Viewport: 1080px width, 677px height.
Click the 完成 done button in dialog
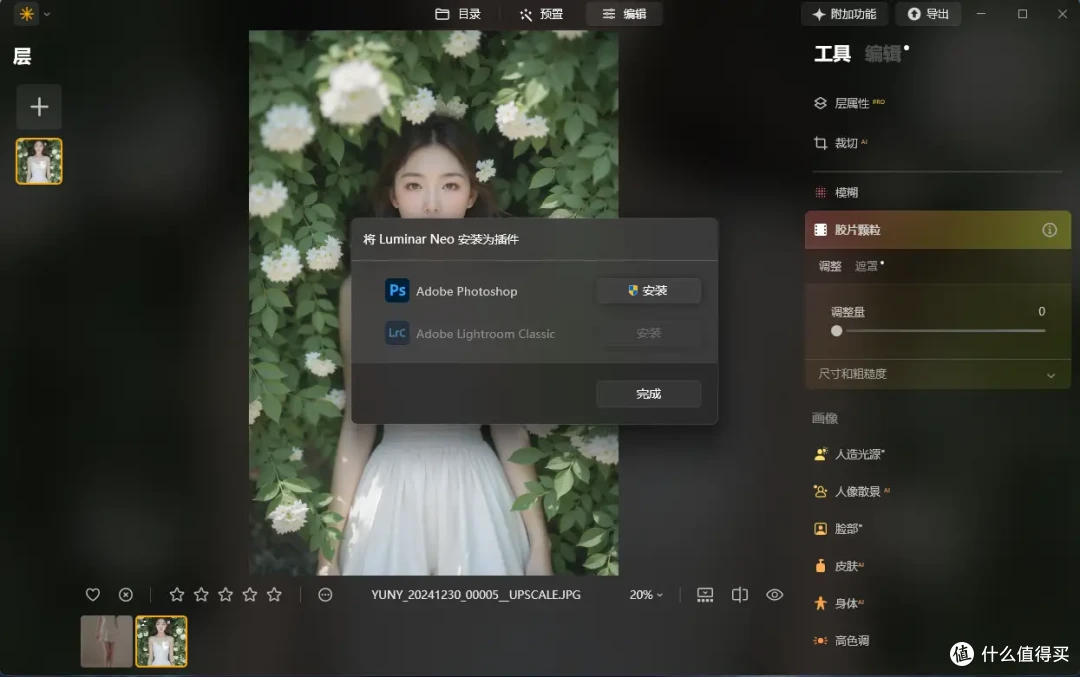click(x=648, y=394)
